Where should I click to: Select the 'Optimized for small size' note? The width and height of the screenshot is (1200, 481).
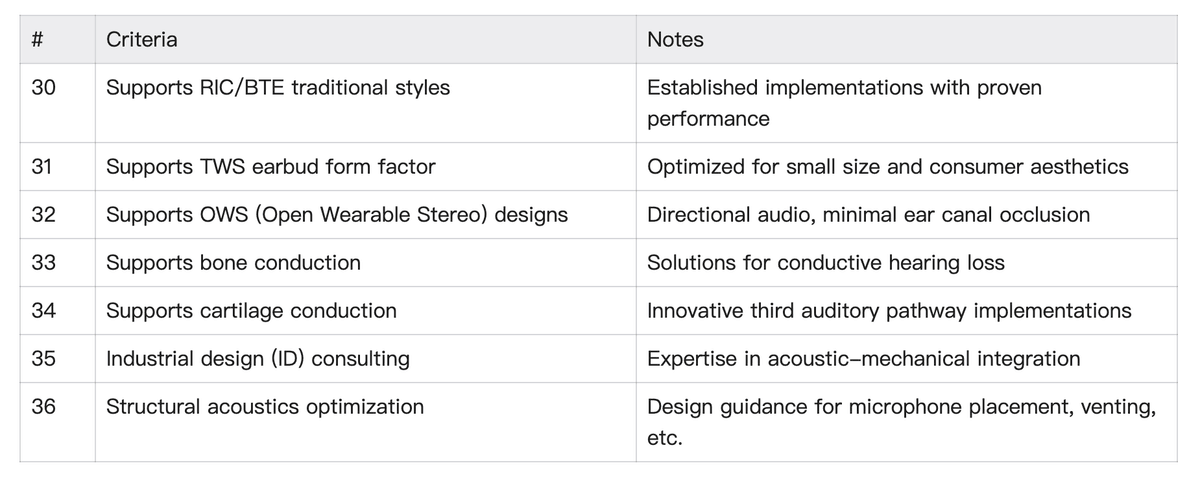[887, 167]
